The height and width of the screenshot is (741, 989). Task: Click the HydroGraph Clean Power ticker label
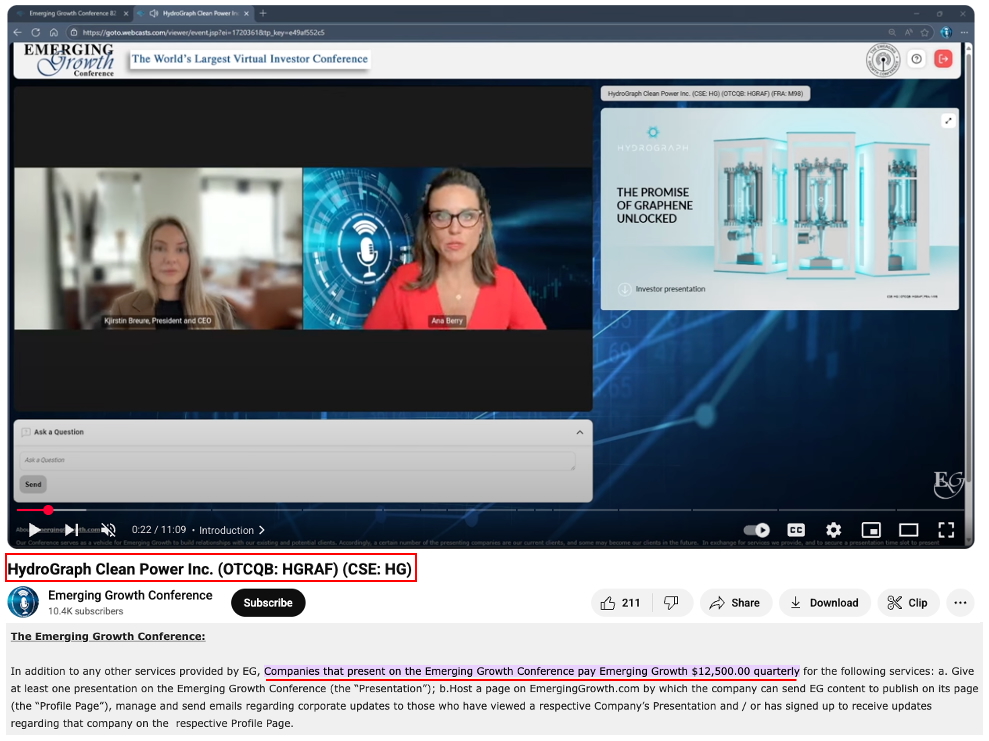[705, 93]
